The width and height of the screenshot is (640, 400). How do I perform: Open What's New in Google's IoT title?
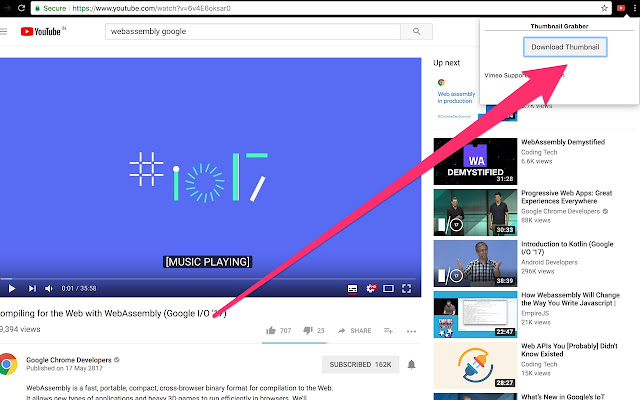563,396
